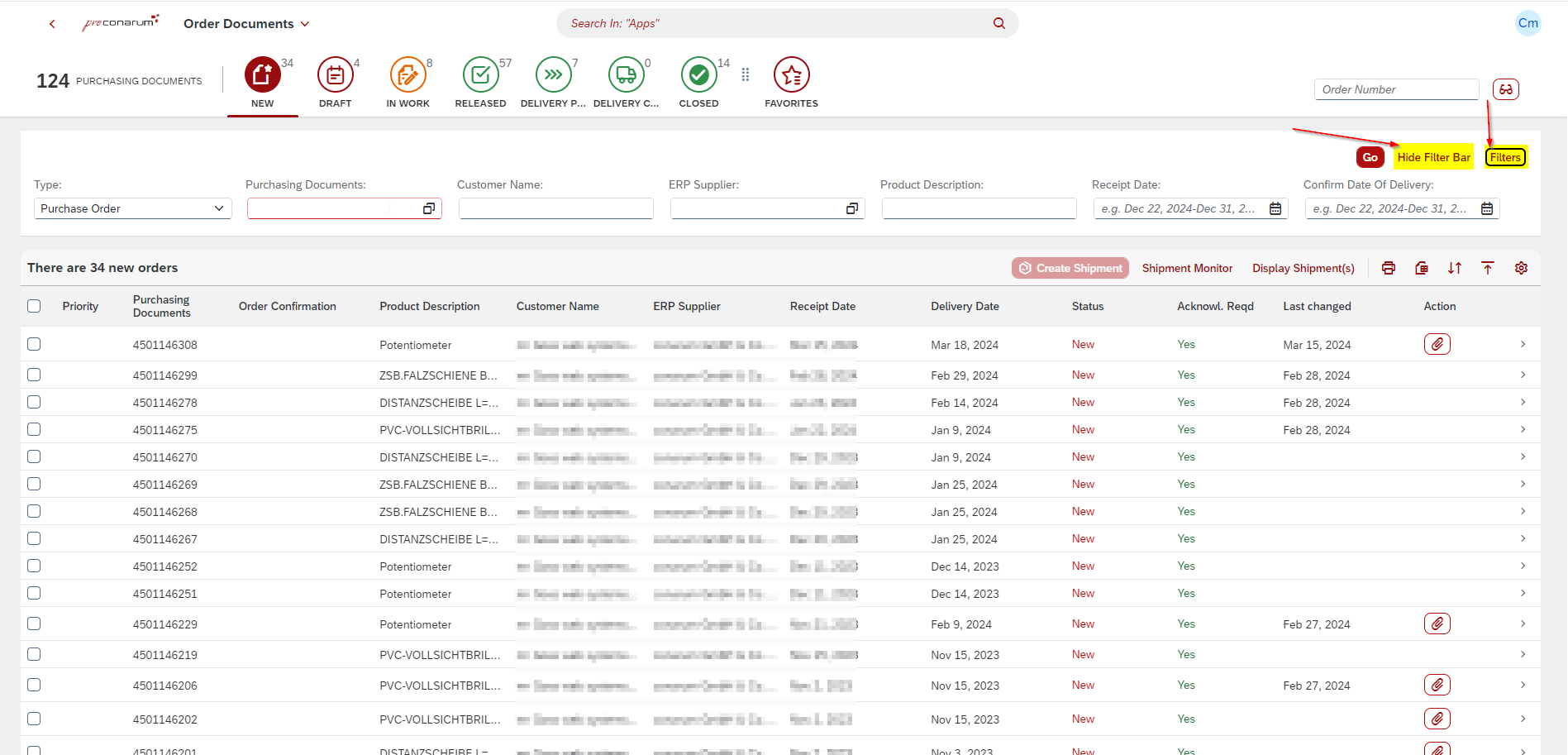Select the checkbox for order 4501146299

pyautogui.click(x=34, y=375)
